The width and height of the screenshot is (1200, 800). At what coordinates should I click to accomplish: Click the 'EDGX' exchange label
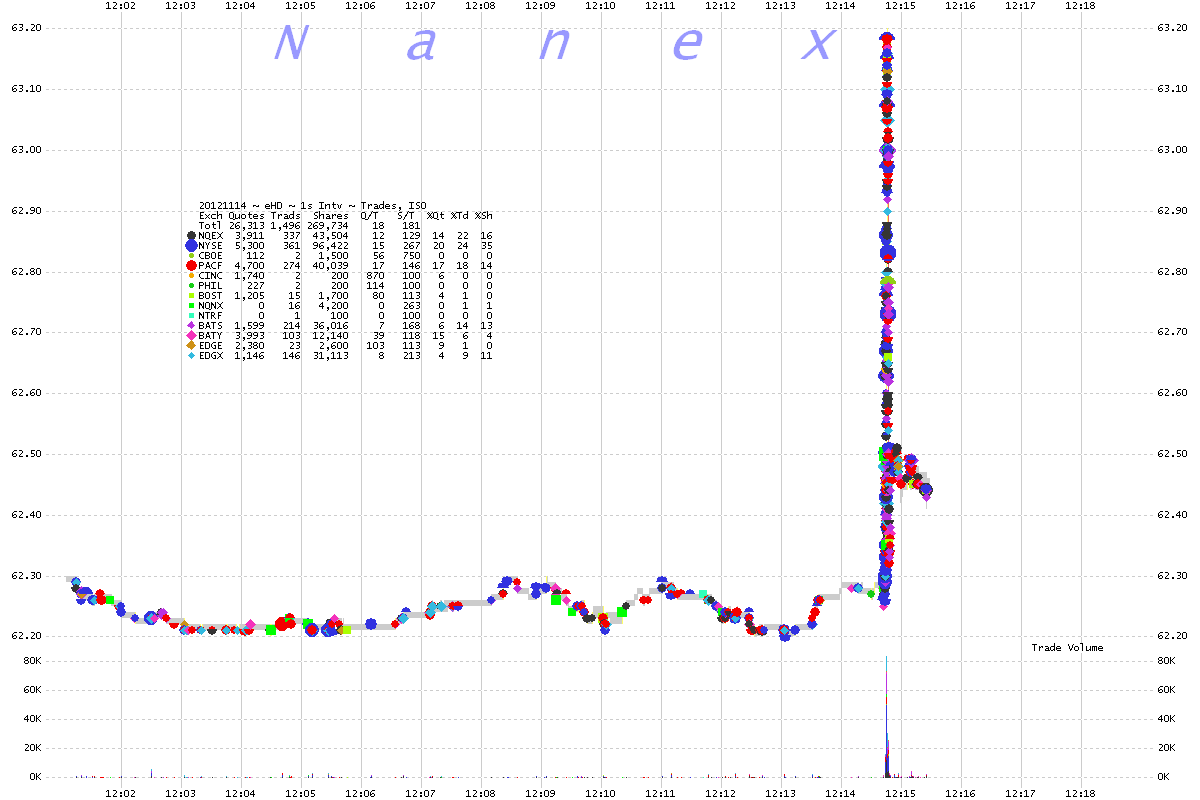pos(210,356)
